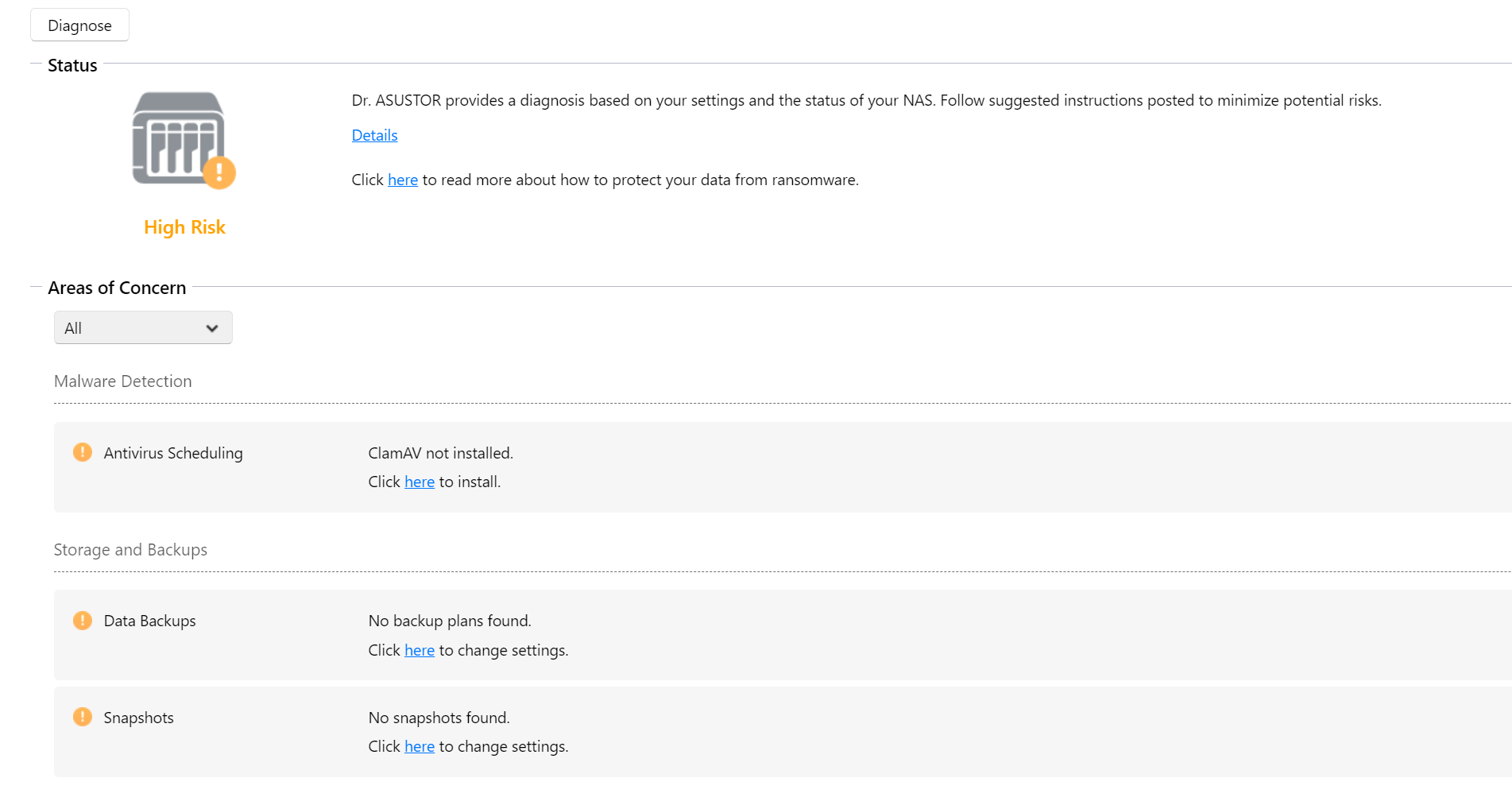Click the Antivirus Scheduling warning icon

[83, 452]
